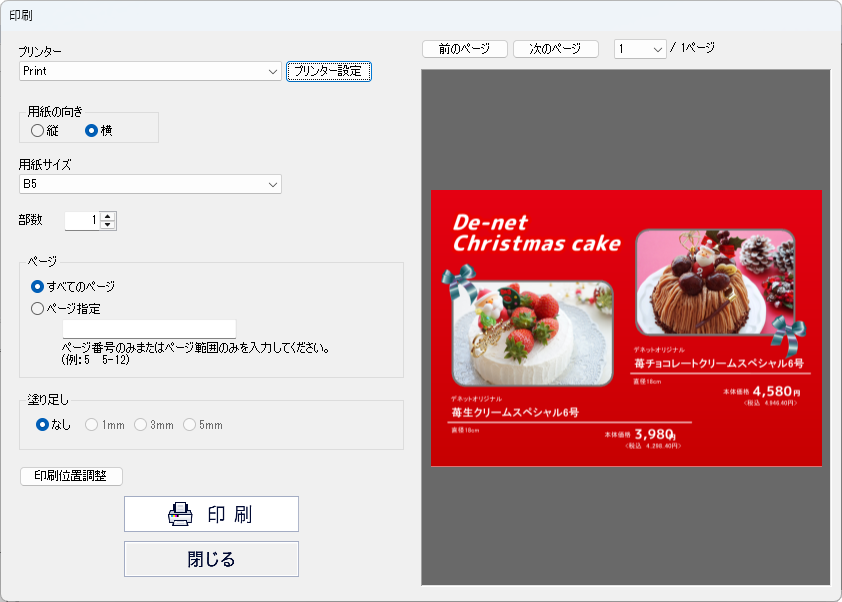Image resolution: width=842 pixels, height=602 pixels.
Task: Click the large 印刷 print button
Action: 211,514
